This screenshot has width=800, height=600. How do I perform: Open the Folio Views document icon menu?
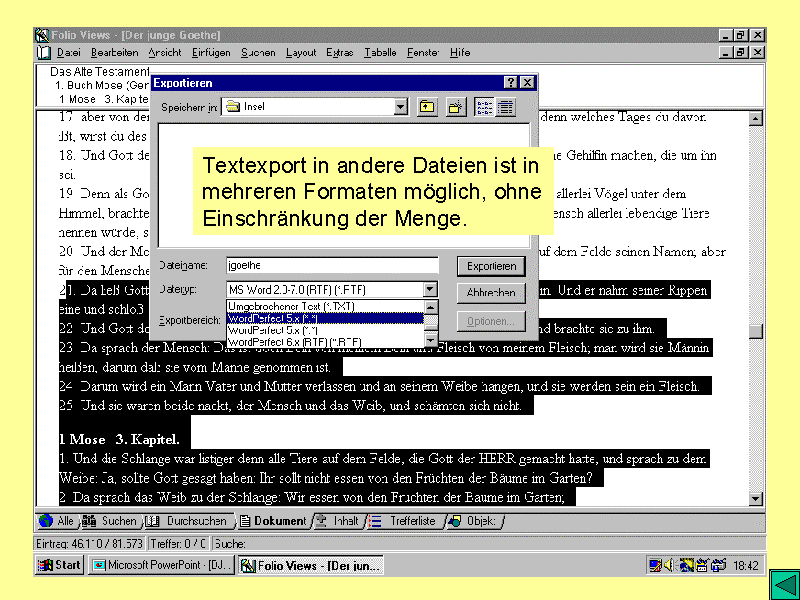point(44,52)
